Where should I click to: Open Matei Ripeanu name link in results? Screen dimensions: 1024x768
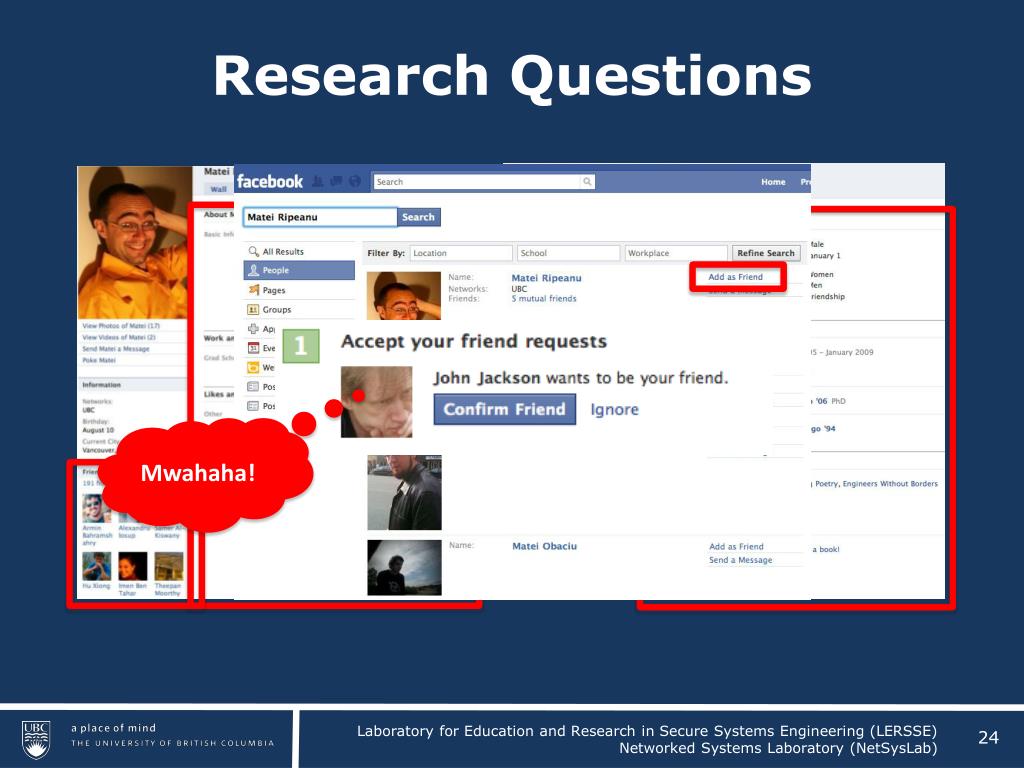click(x=547, y=278)
